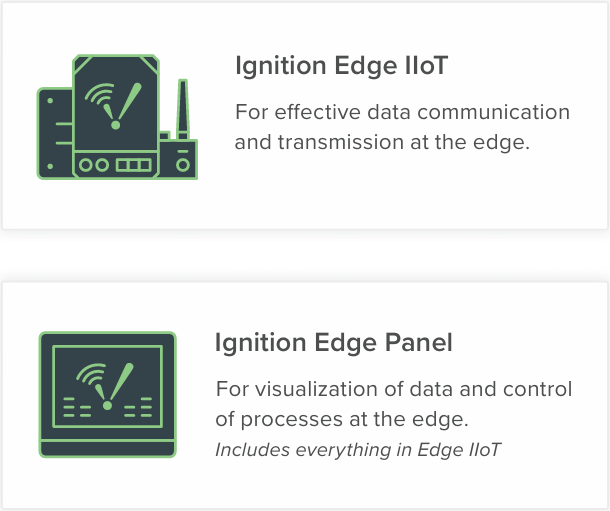
Task: Open the "Ignition Edge IIoT" heading
Action: click(x=342, y=66)
